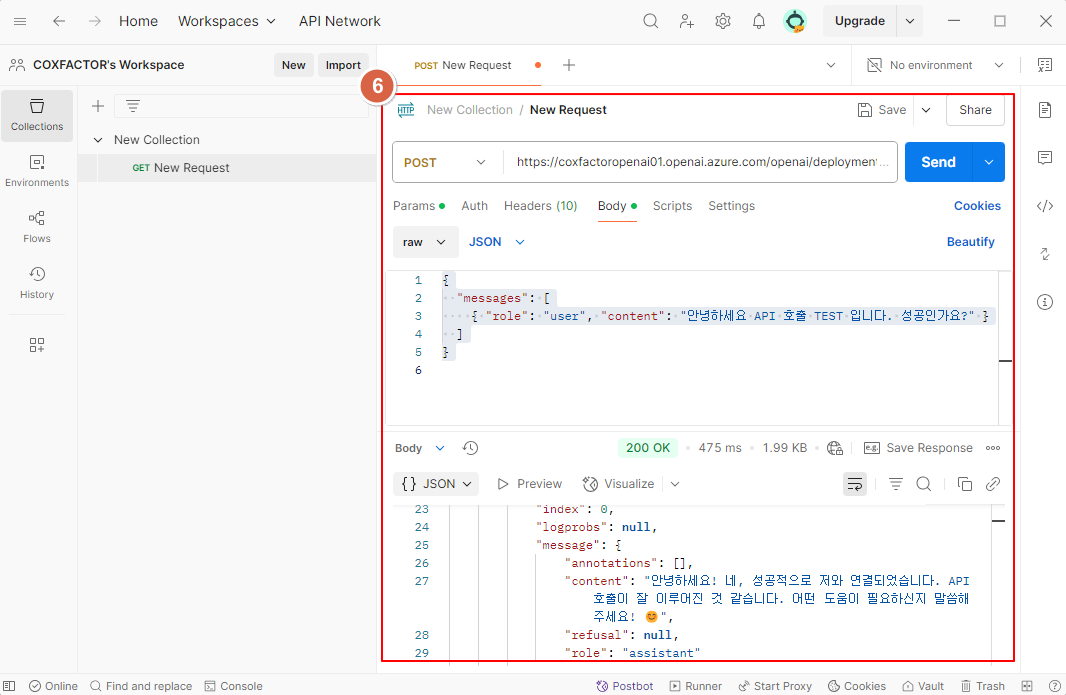Open the Environments sidebar panel
This screenshot has width=1066, height=695.
pyautogui.click(x=37, y=171)
